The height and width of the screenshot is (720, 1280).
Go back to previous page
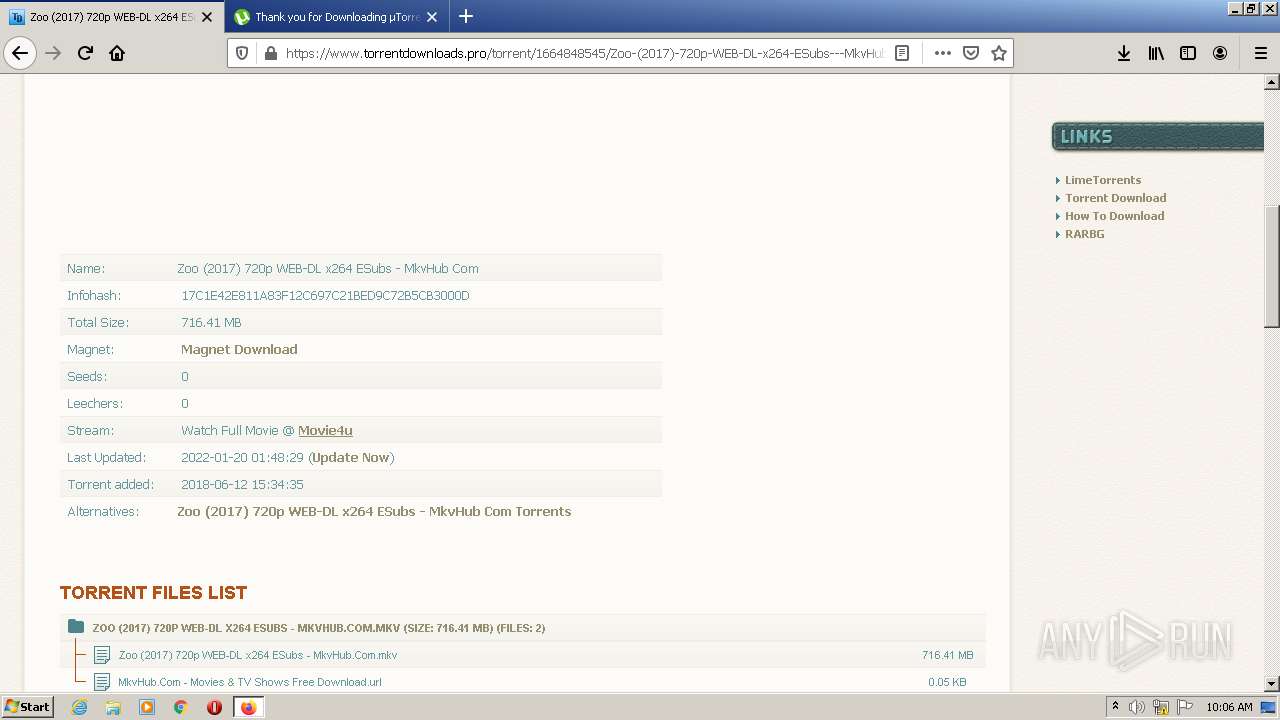tap(20, 53)
